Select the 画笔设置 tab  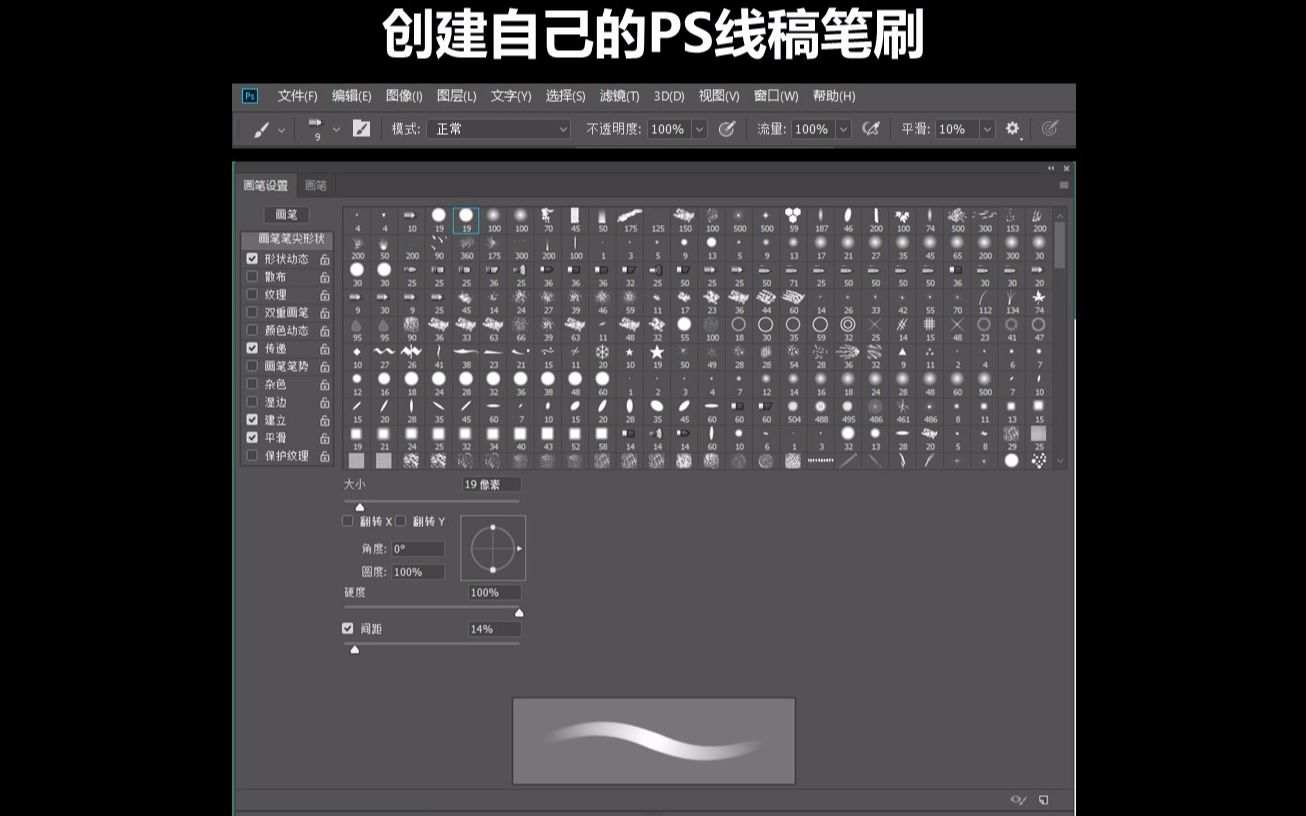coord(266,185)
